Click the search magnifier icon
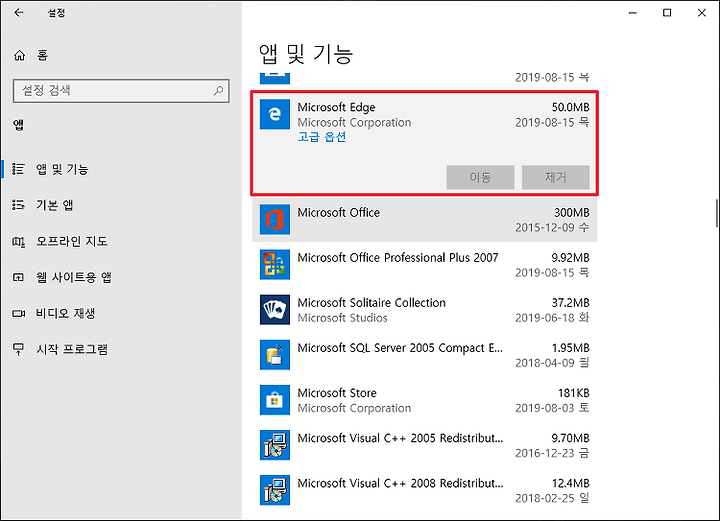This screenshot has height=521, width=720. click(x=218, y=90)
